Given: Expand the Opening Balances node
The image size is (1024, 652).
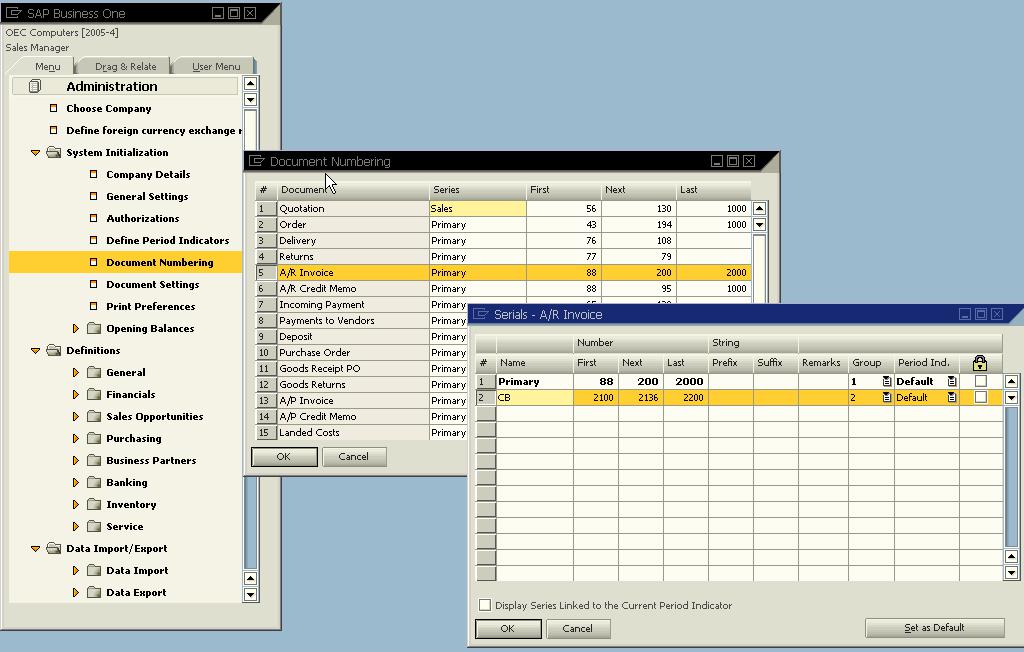Looking at the screenshot, I should coord(76,328).
